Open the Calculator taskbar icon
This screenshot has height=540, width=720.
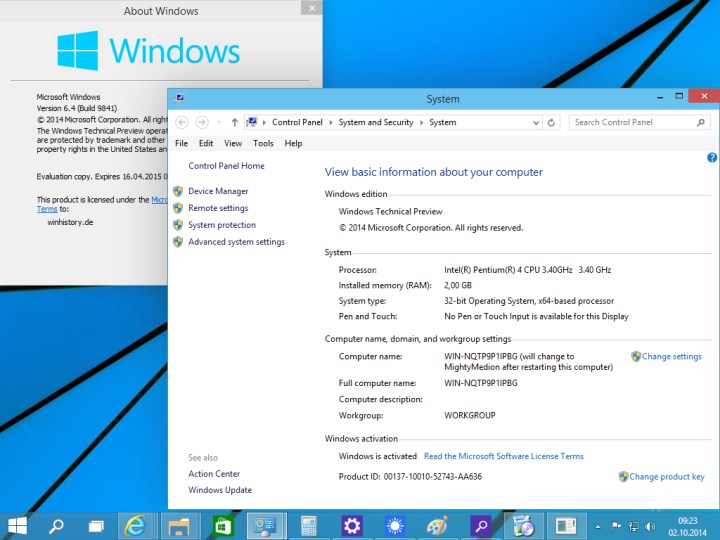pyautogui.click(x=309, y=526)
